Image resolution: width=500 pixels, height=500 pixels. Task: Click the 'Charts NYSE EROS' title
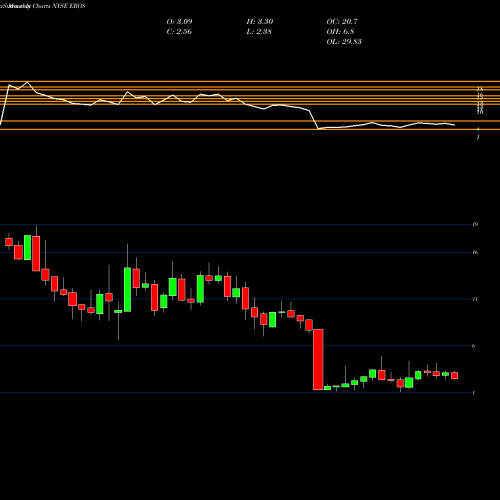point(59,6)
